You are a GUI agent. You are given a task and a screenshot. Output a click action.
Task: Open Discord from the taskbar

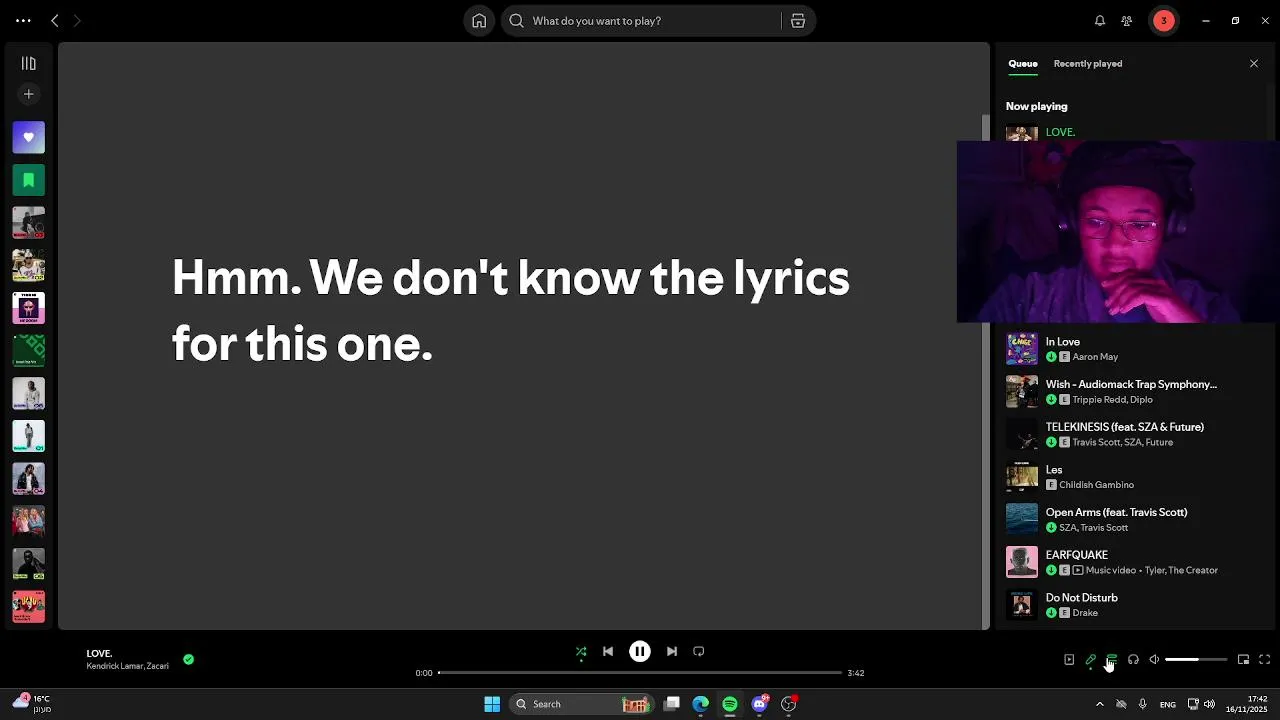(x=760, y=704)
